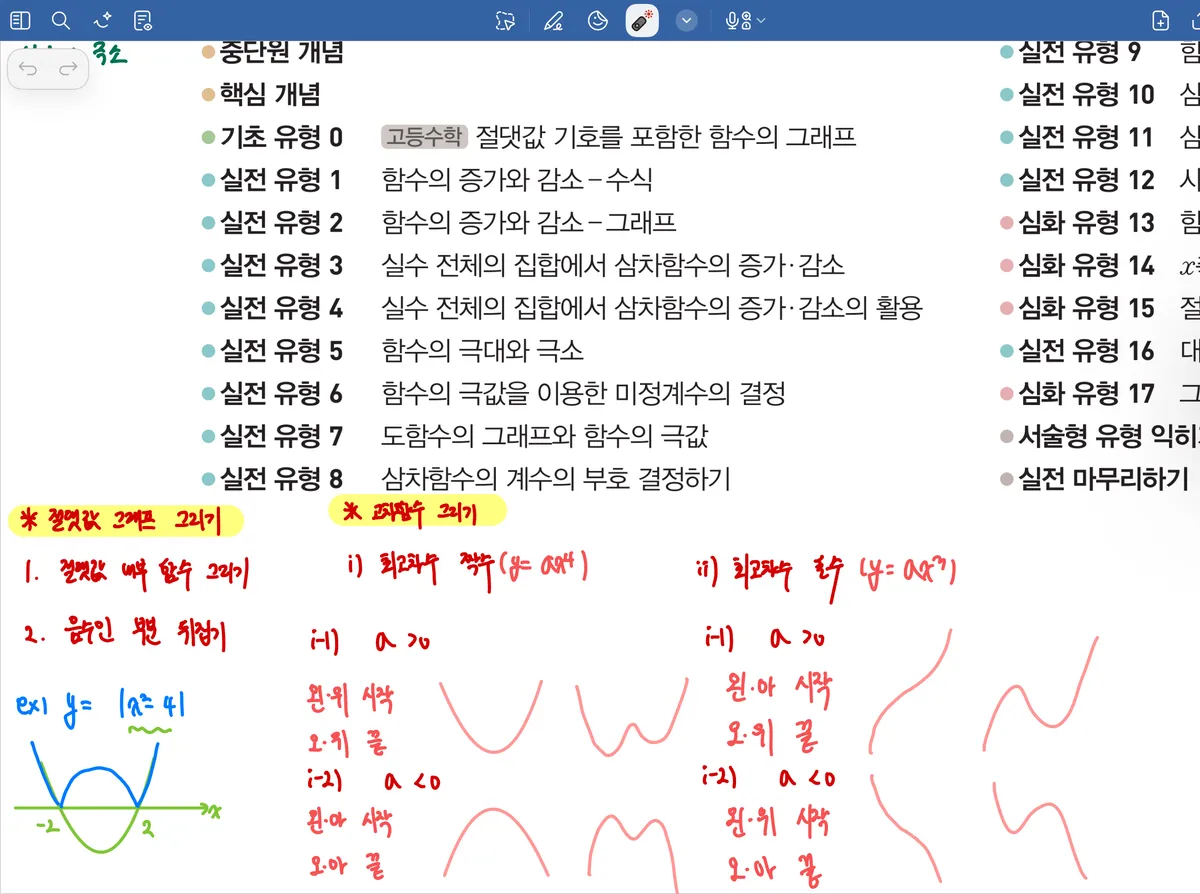Screen dimensions: 1200x894
Task: Click '심화 유형 15' label
Action: pos(1086,308)
